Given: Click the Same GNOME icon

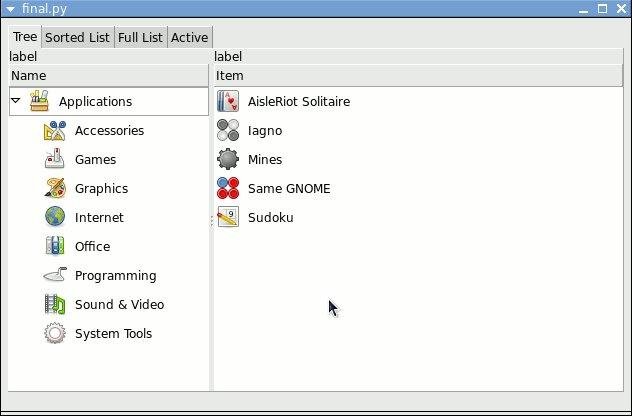Looking at the screenshot, I should pos(229,189).
